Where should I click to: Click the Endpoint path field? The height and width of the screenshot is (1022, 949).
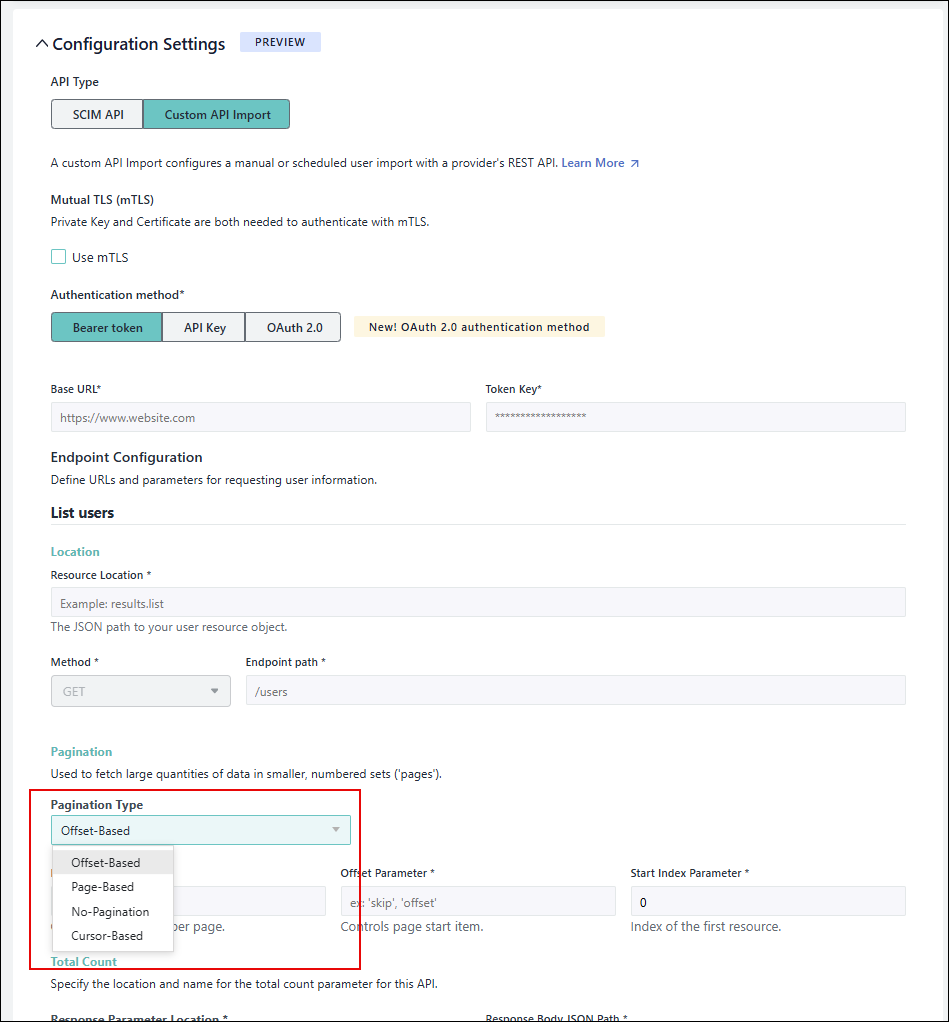point(575,691)
